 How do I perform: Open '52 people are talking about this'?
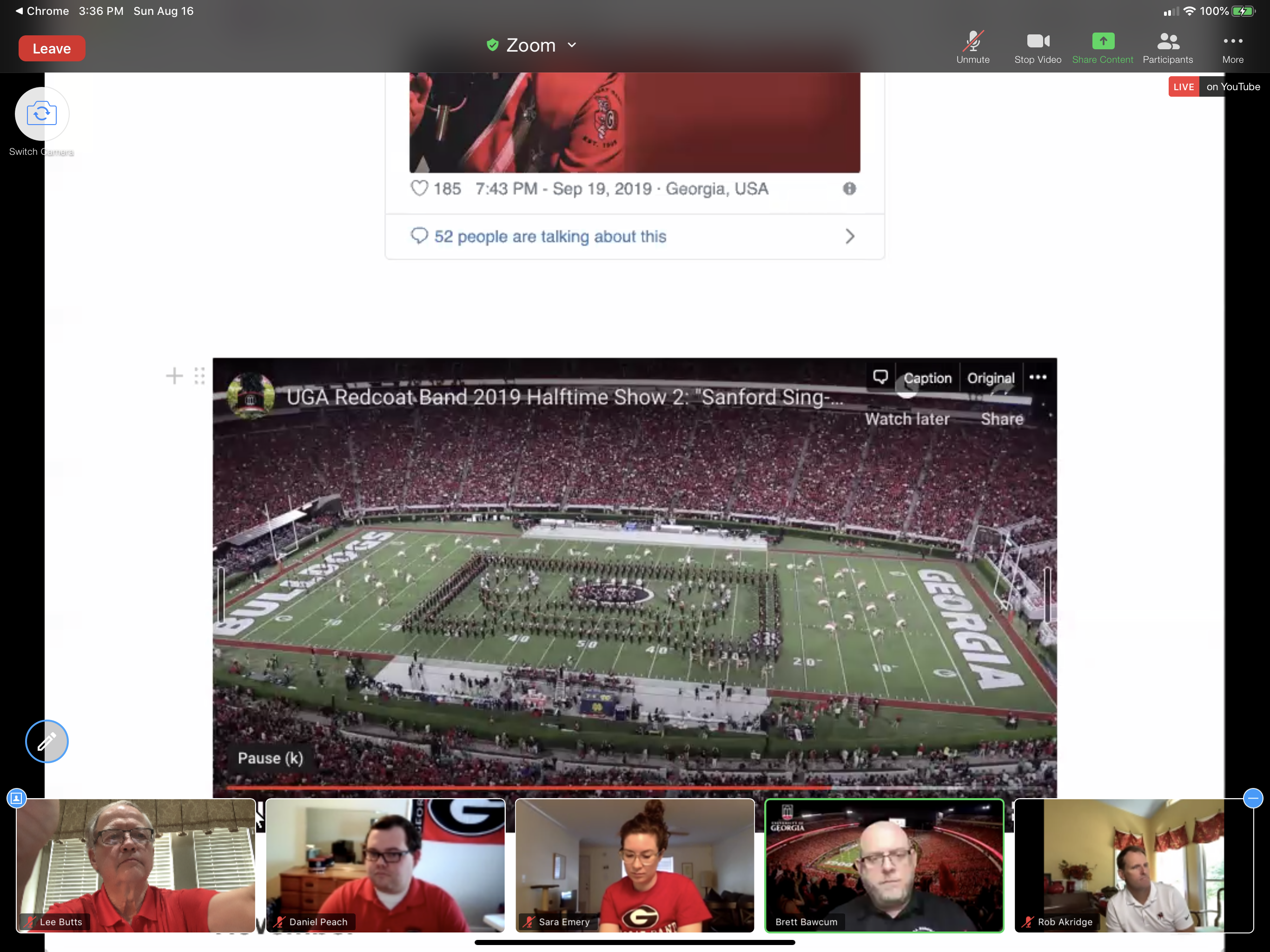click(x=550, y=236)
